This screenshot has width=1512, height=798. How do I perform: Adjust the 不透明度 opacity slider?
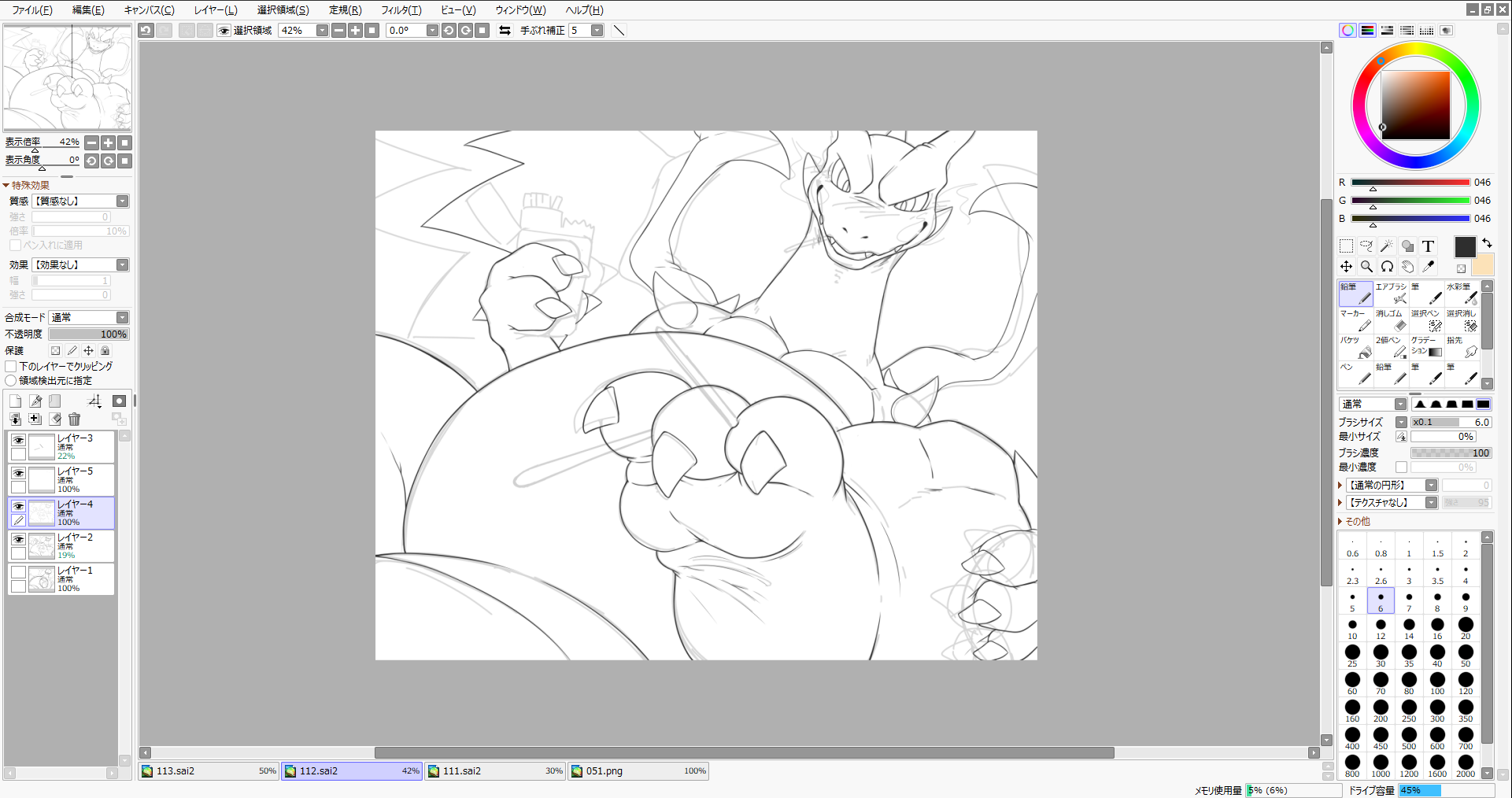point(88,334)
